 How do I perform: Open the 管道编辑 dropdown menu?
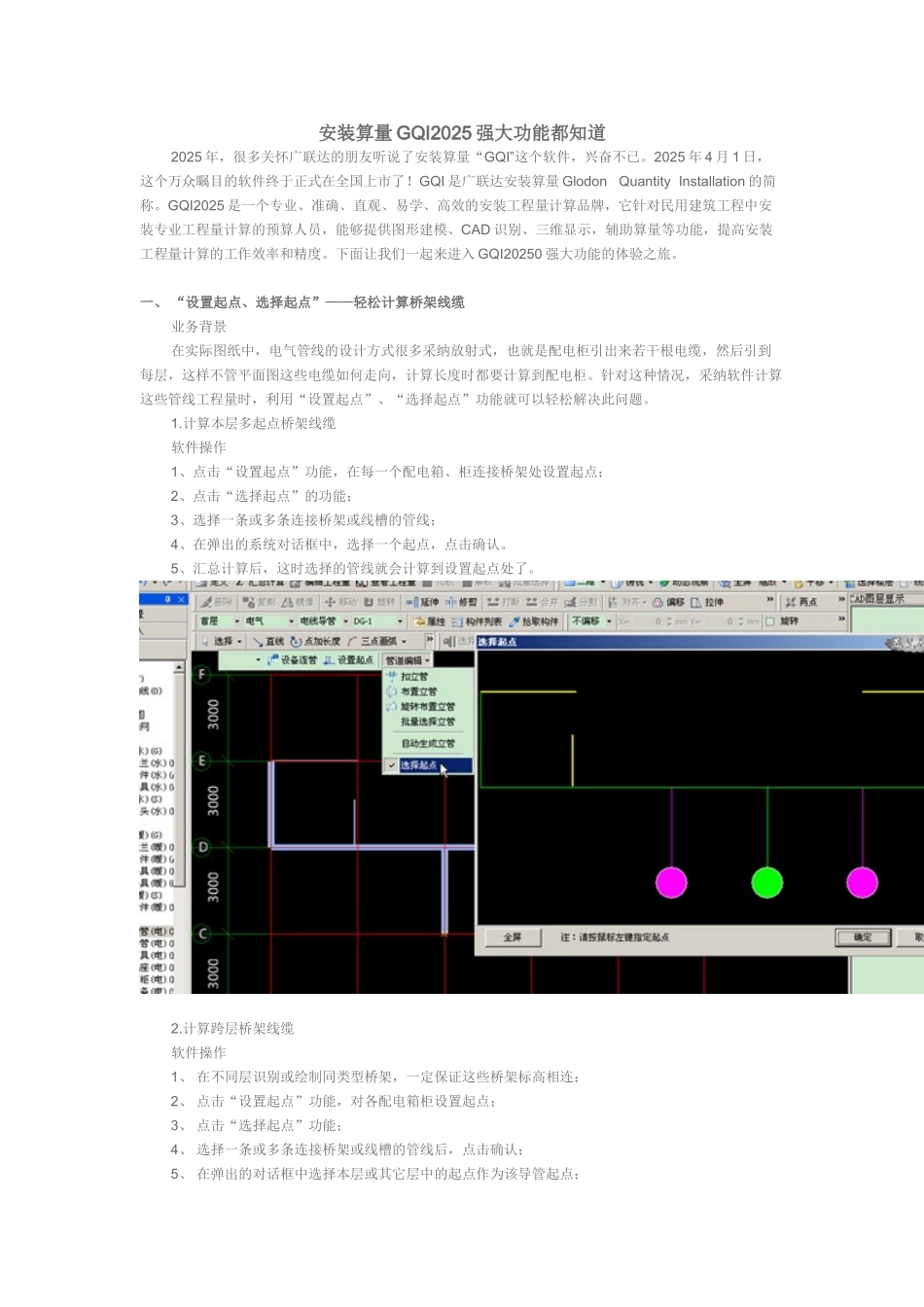pos(408,660)
